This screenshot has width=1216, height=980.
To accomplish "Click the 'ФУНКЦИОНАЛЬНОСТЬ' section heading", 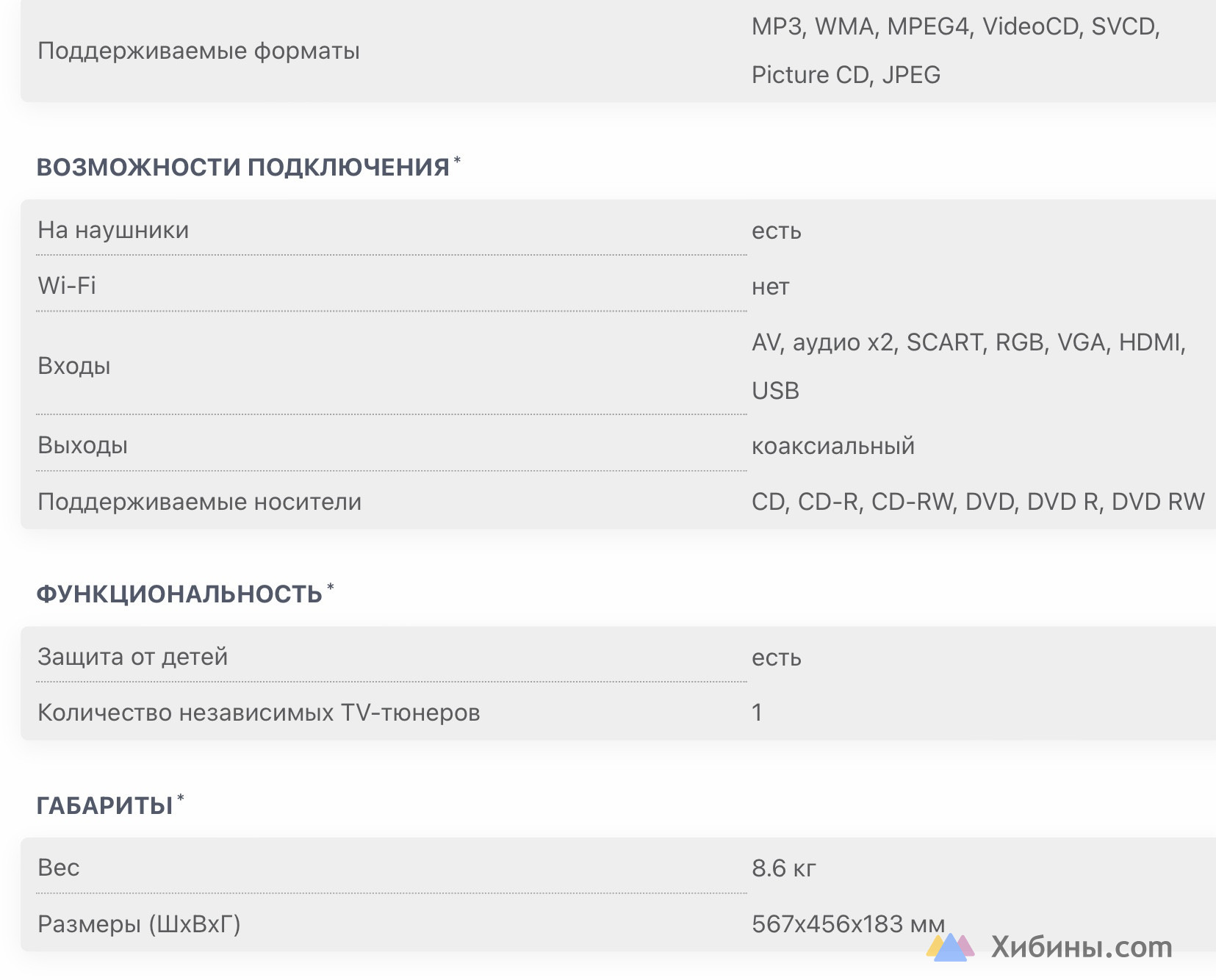I will coord(180,594).
